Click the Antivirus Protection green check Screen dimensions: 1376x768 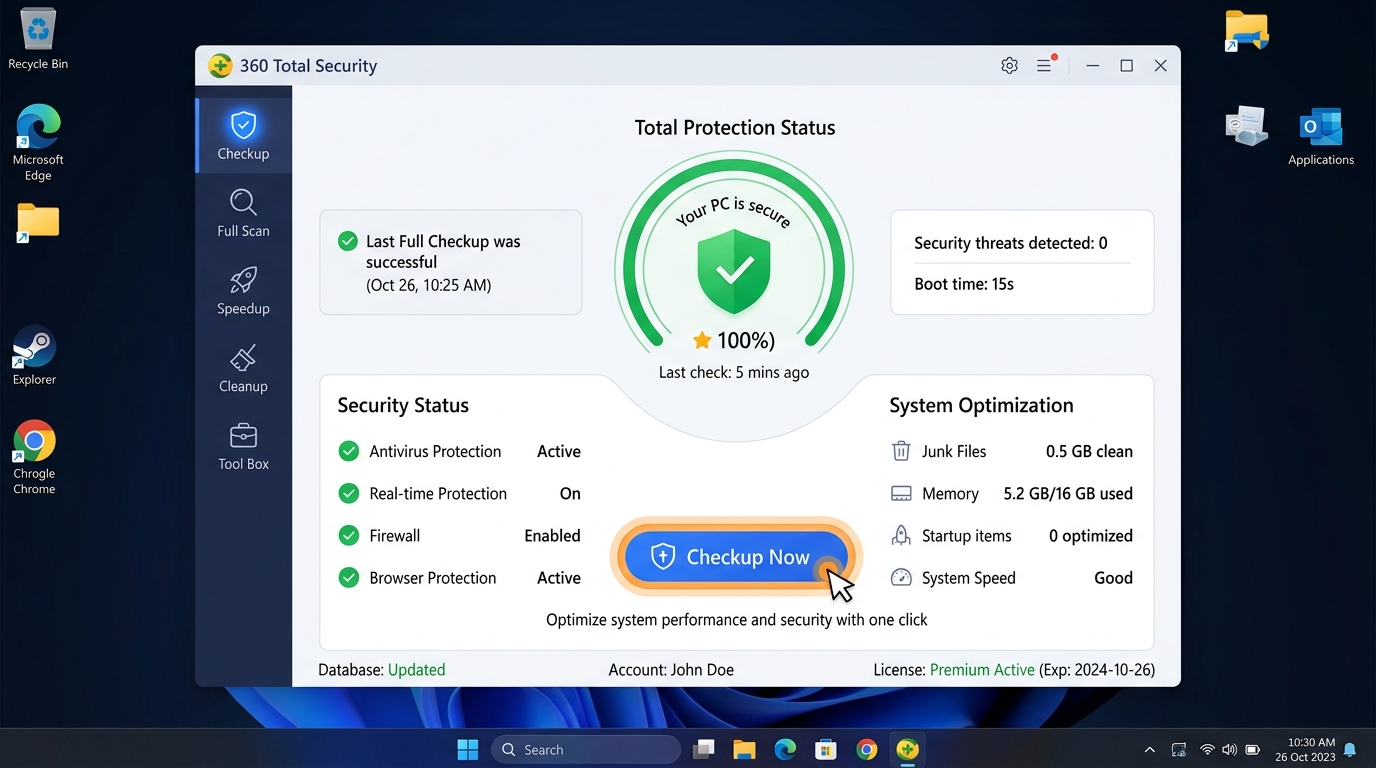[348, 451]
